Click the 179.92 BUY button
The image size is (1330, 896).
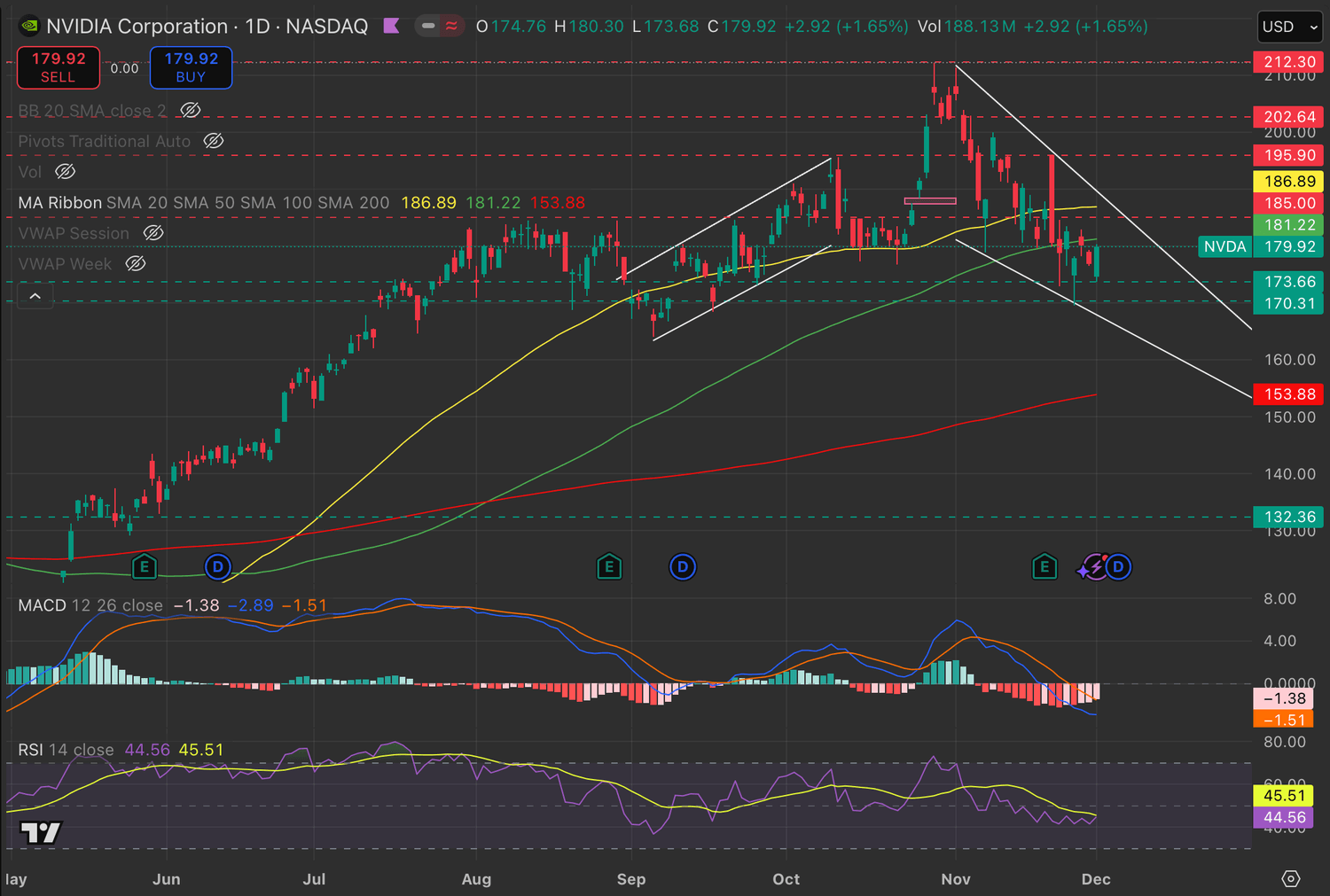[x=192, y=67]
